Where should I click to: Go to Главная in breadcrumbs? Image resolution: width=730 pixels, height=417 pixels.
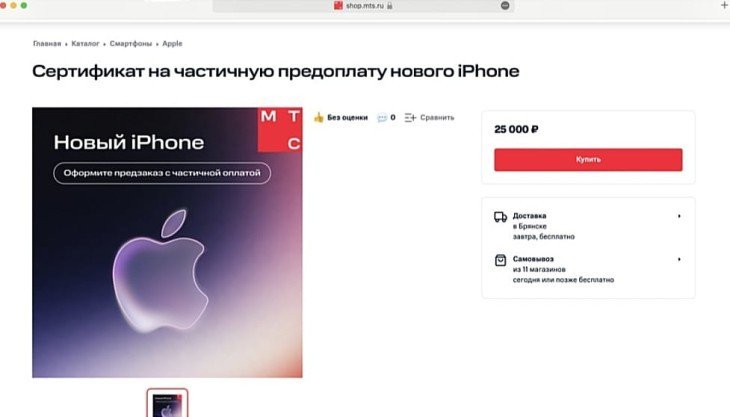tap(47, 43)
